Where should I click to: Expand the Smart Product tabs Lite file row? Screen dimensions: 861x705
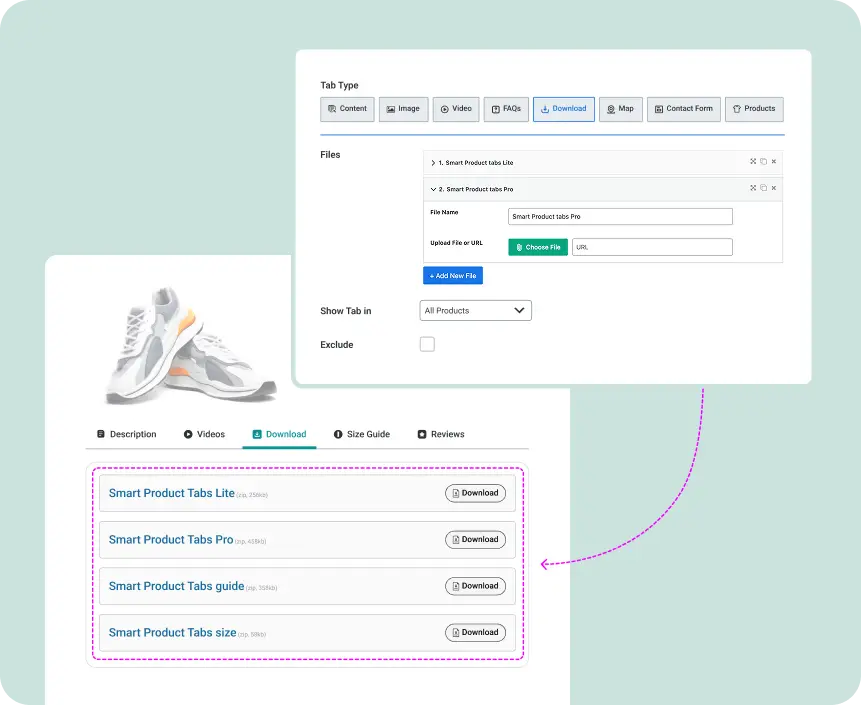coord(433,162)
